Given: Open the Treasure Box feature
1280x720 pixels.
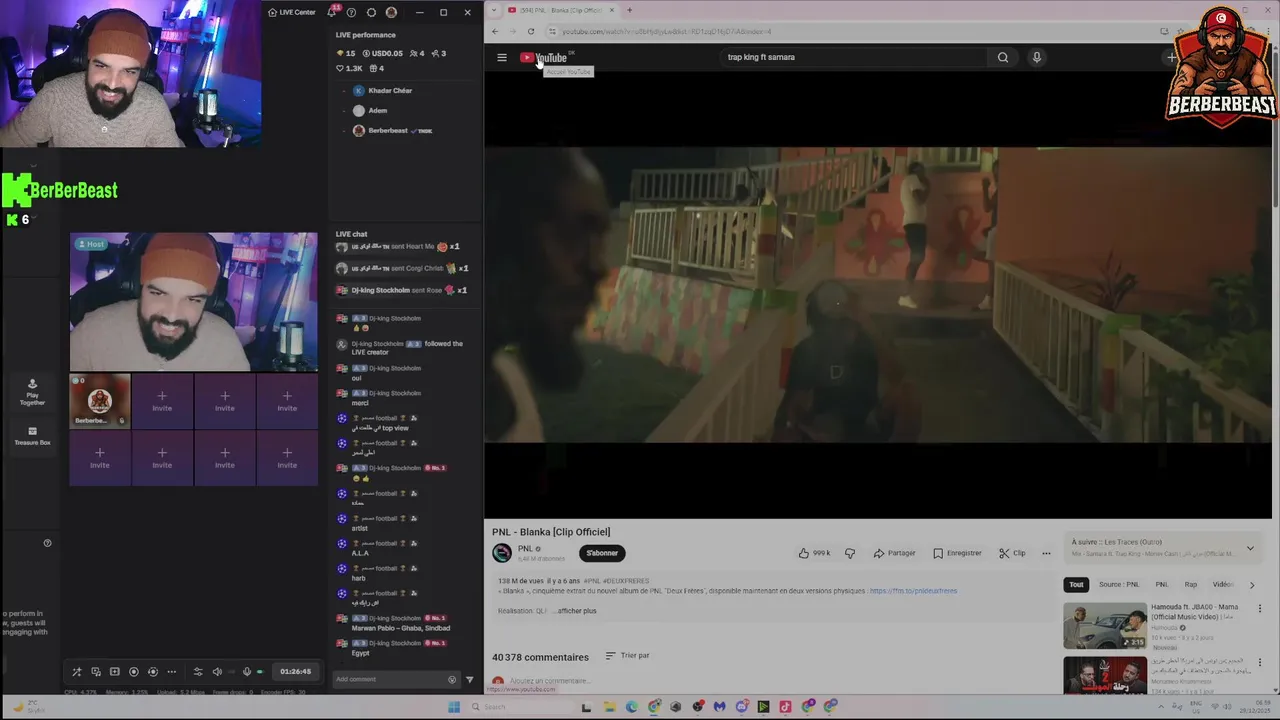Looking at the screenshot, I should (x=32, y=436).
